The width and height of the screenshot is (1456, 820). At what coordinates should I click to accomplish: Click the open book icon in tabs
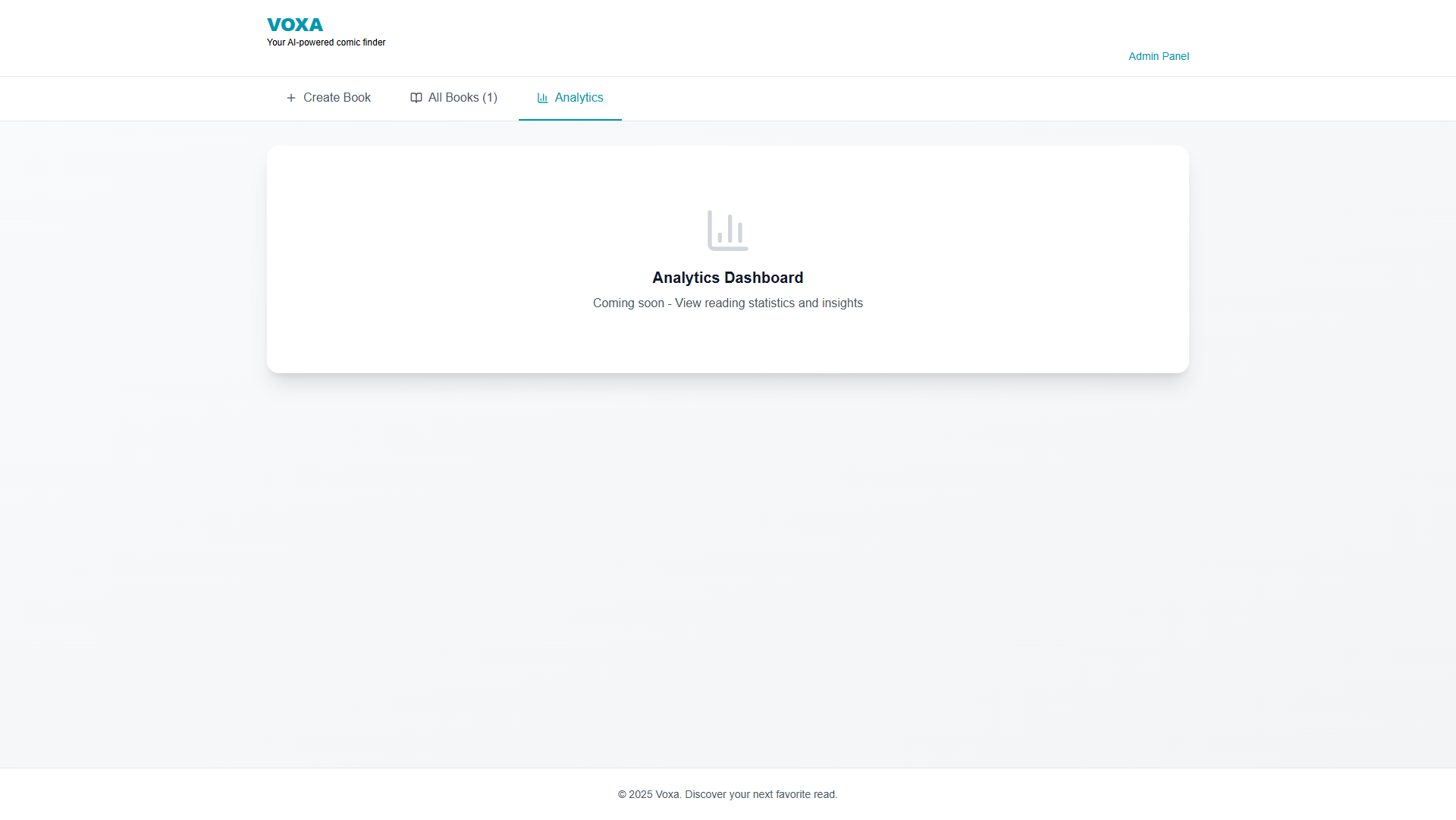[x=416, y=98]
